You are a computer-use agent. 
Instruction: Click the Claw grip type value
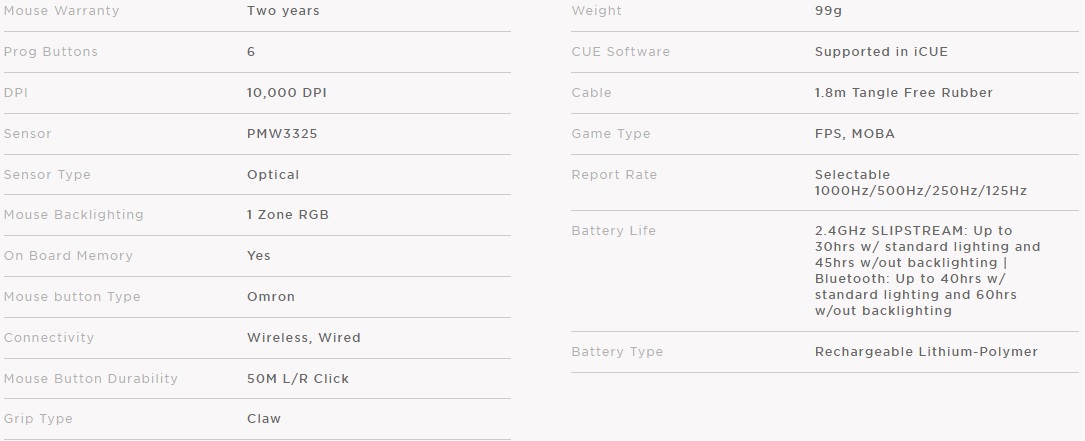pyautogui.click(x=264, y=419)
